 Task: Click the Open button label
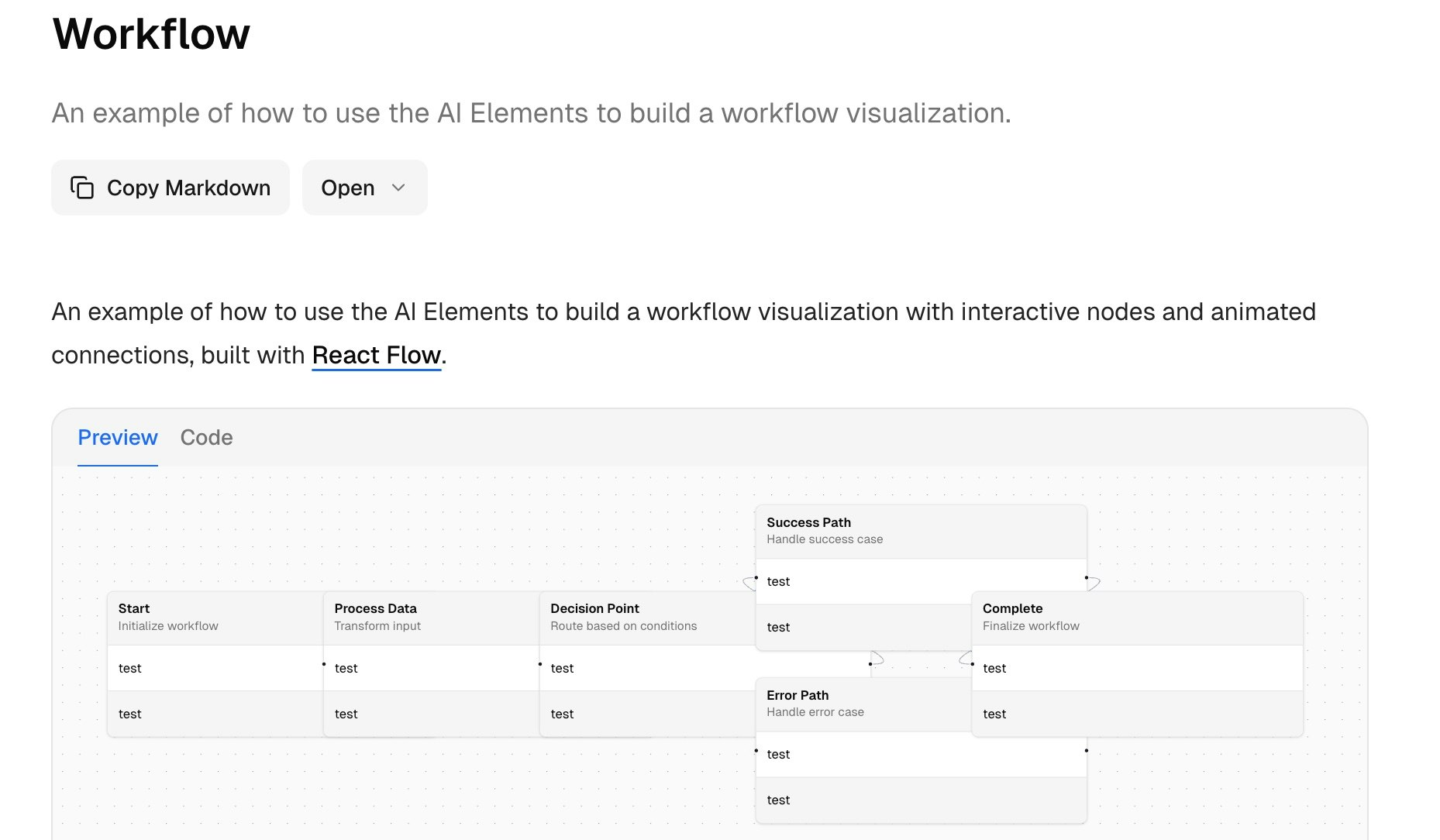347,188
